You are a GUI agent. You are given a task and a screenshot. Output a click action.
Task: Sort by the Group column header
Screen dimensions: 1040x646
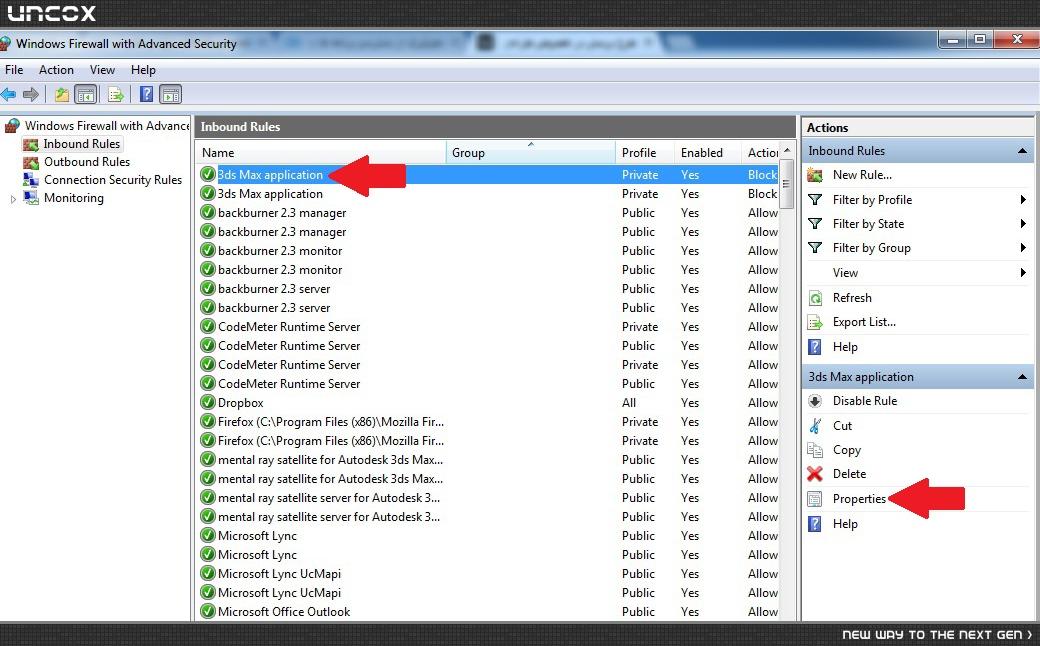531,153
